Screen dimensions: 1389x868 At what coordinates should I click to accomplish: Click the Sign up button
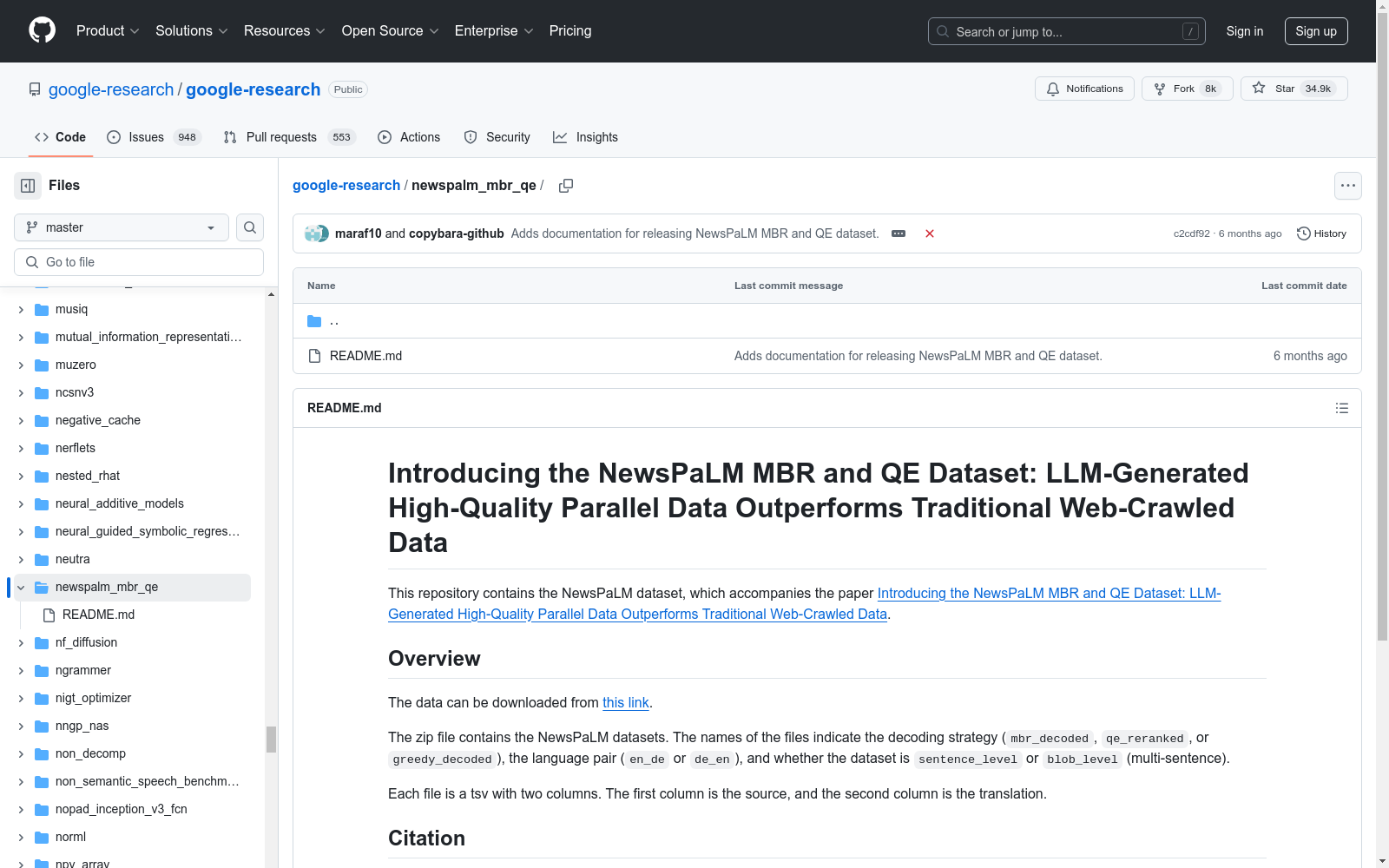click(1316, 31)
